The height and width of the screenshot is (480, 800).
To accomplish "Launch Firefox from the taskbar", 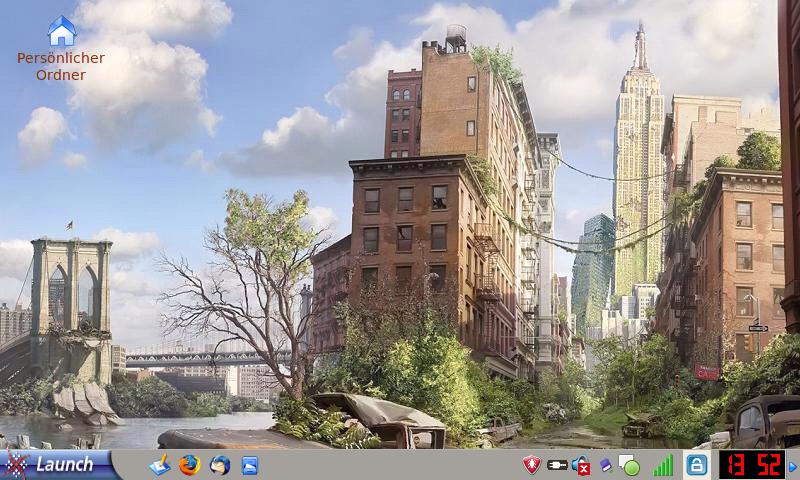I will [190, 465].
